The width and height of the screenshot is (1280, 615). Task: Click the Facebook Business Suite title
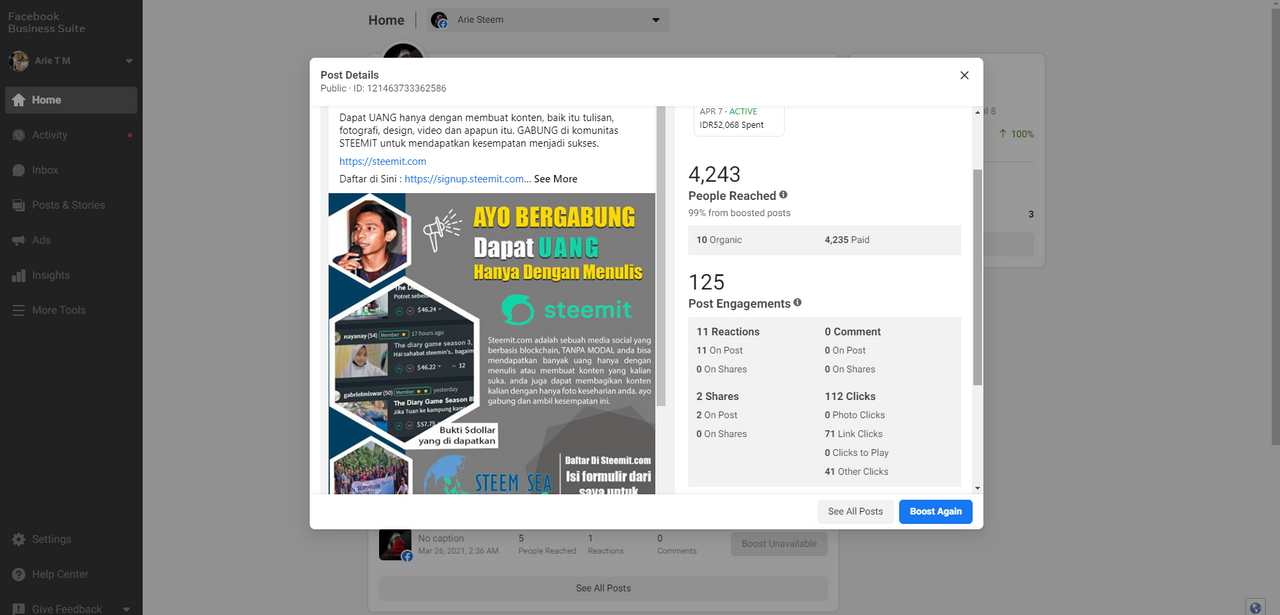pyautogui.click(x=46, y=22)
